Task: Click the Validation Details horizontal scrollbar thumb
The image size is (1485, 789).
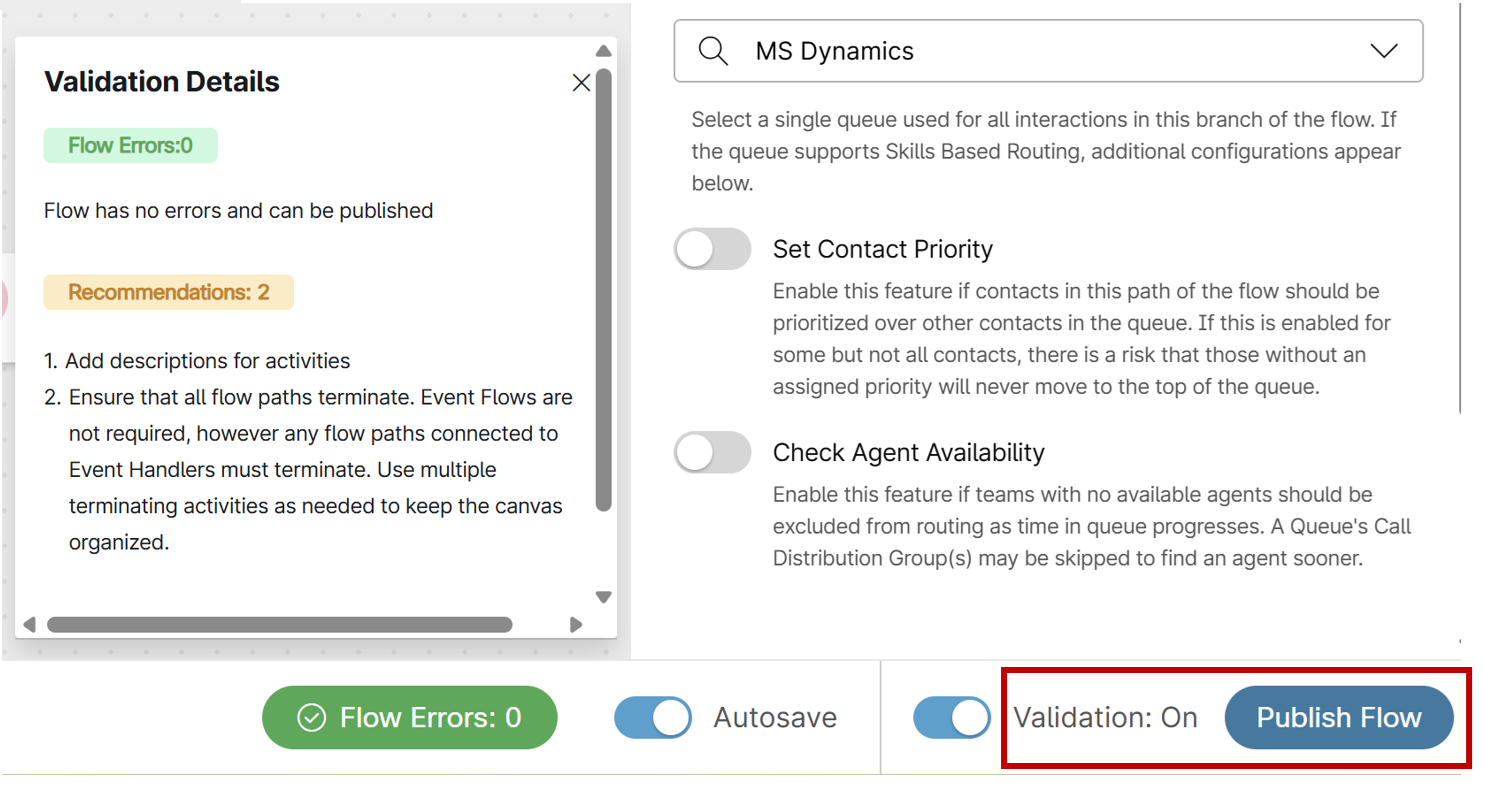Action: coord(280,625)
